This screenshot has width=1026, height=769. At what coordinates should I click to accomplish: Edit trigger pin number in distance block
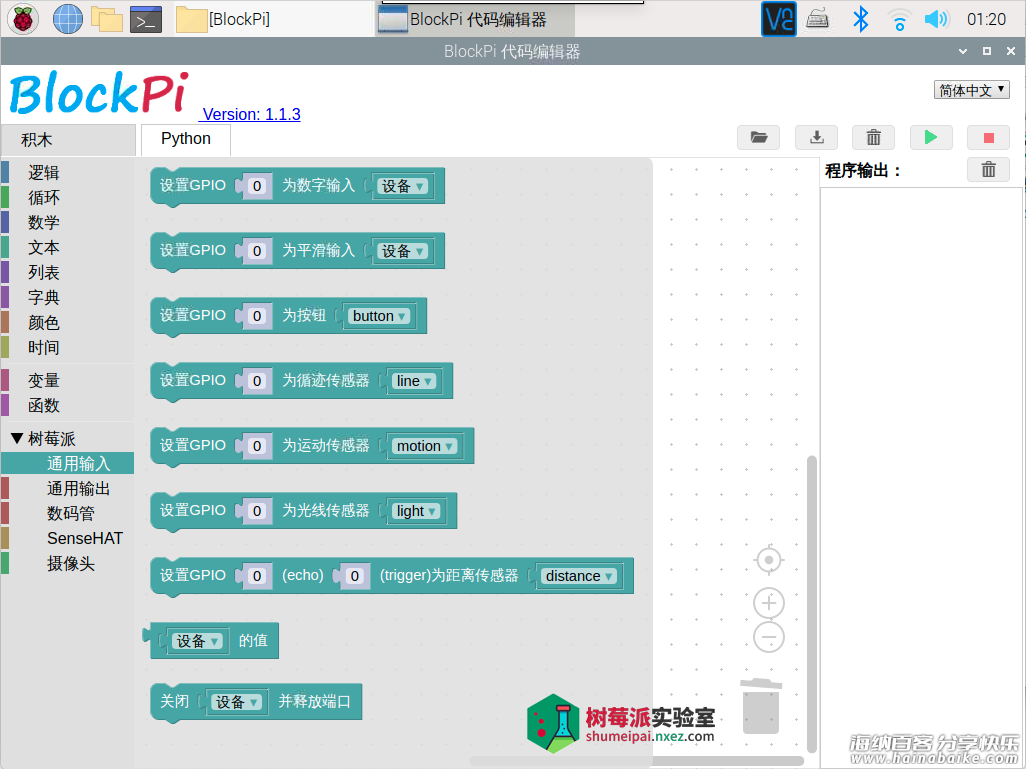click(x=354, y=575)
